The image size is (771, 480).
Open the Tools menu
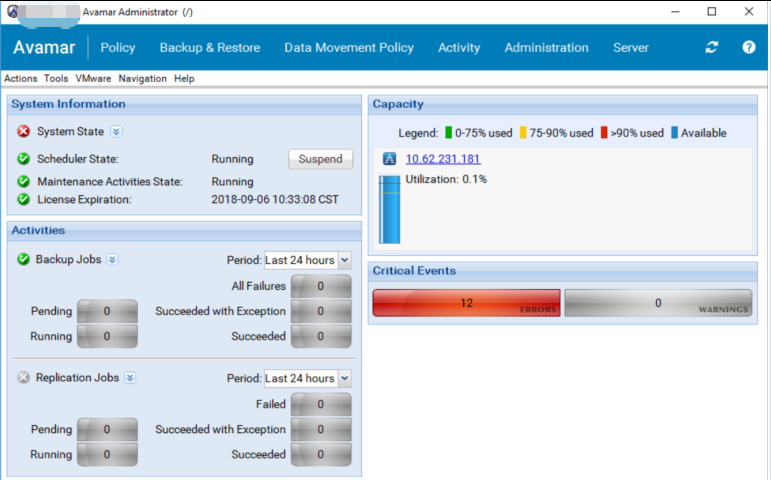click(56, 79)
